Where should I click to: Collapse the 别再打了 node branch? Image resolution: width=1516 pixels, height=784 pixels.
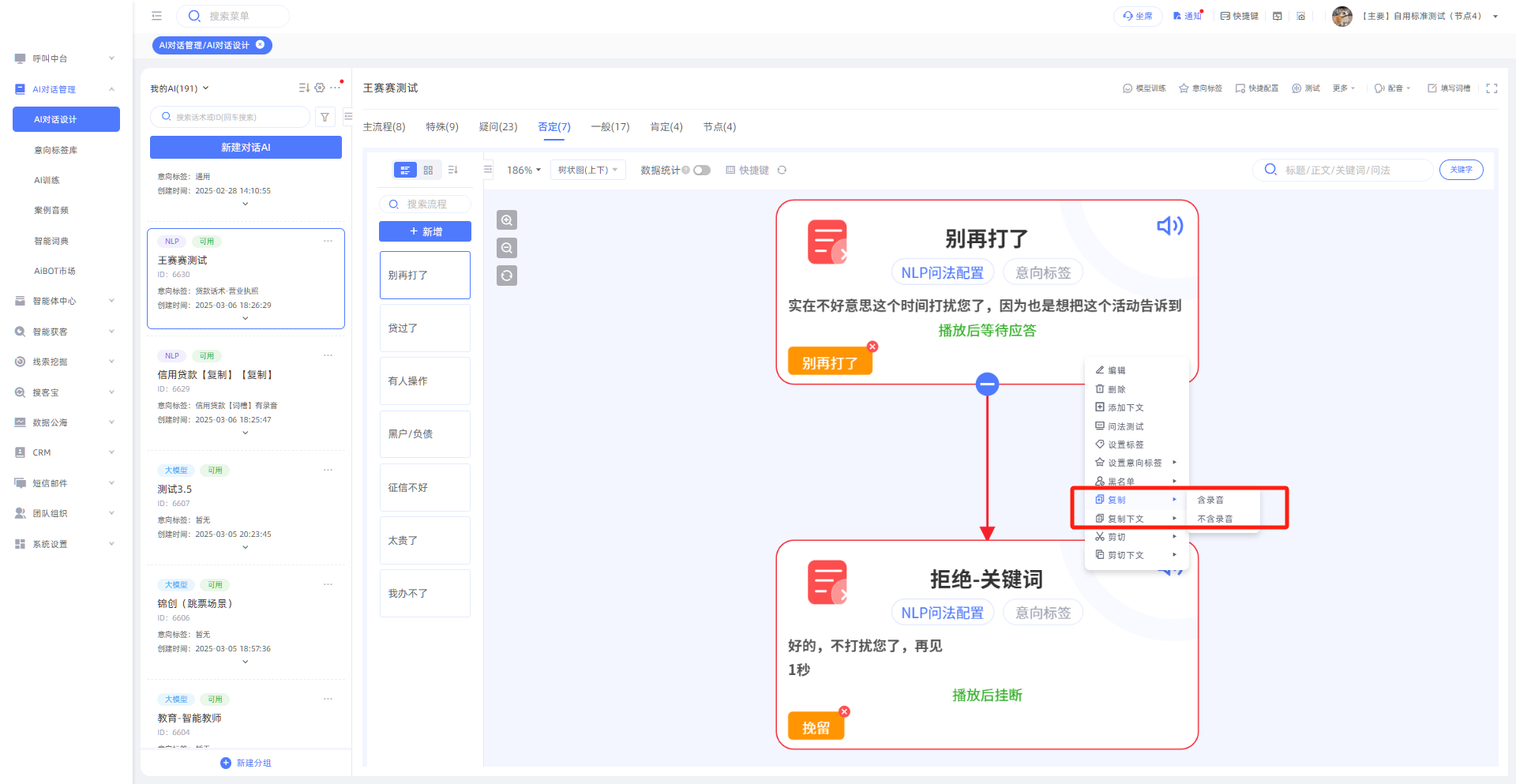point(987,384)
